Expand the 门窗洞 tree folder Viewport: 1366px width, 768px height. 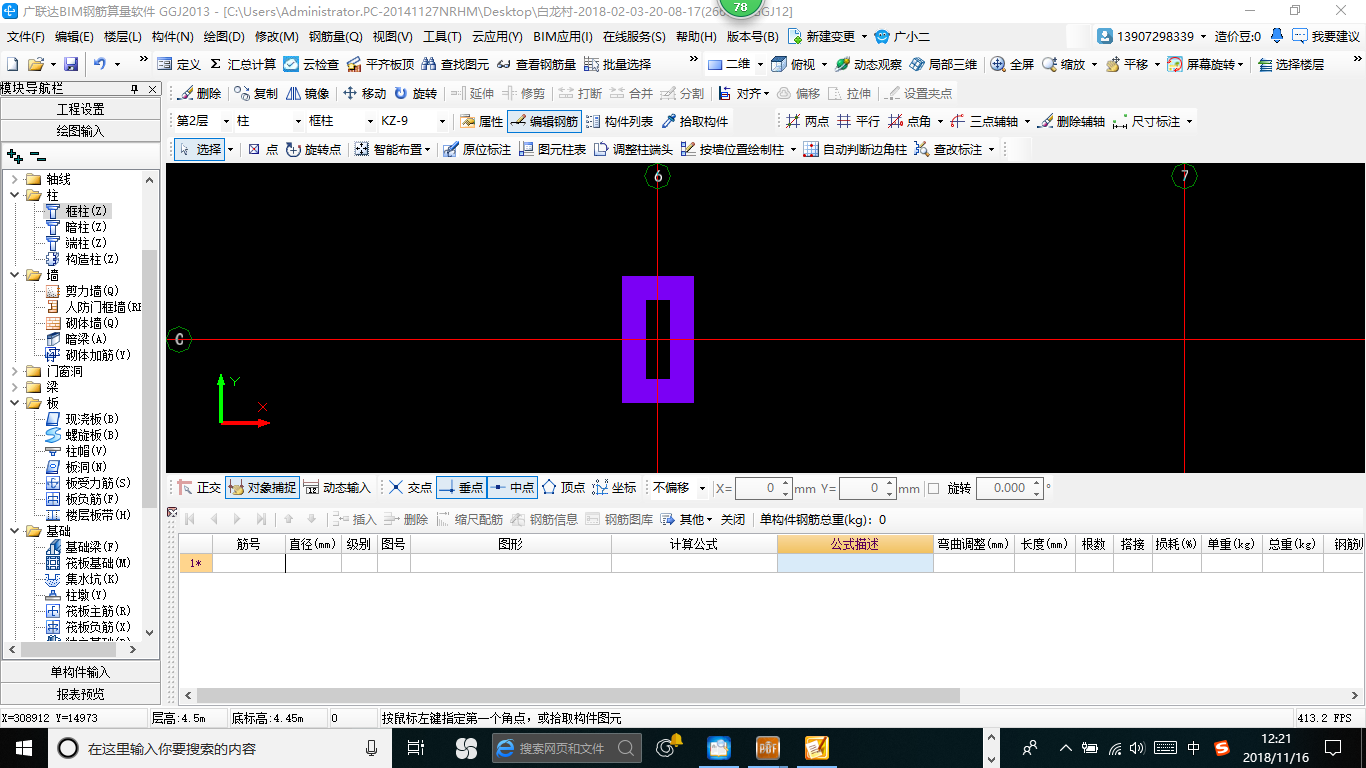click(x=15, y=371)
